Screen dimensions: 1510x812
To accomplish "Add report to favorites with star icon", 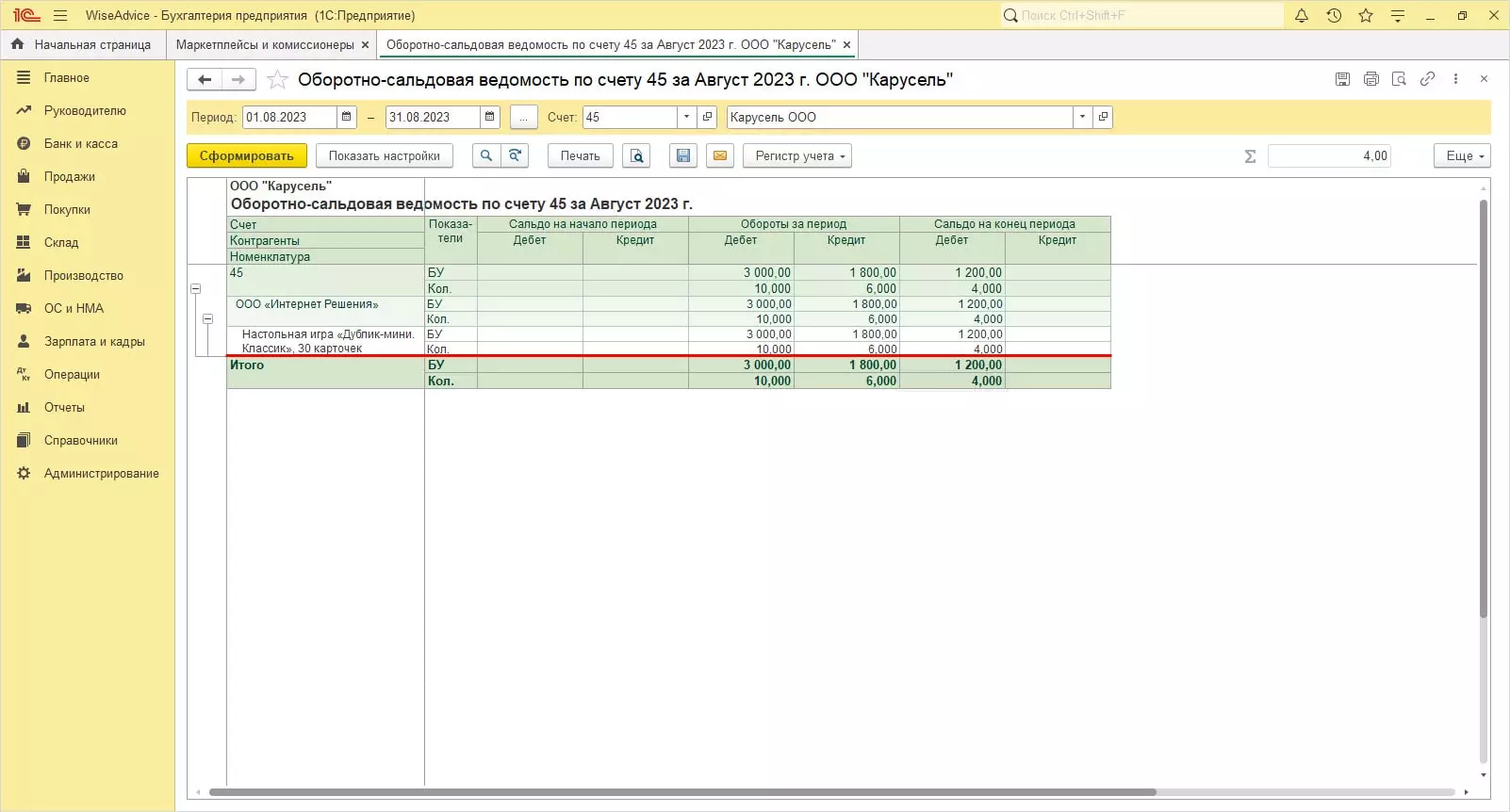I will coord(277,80).
